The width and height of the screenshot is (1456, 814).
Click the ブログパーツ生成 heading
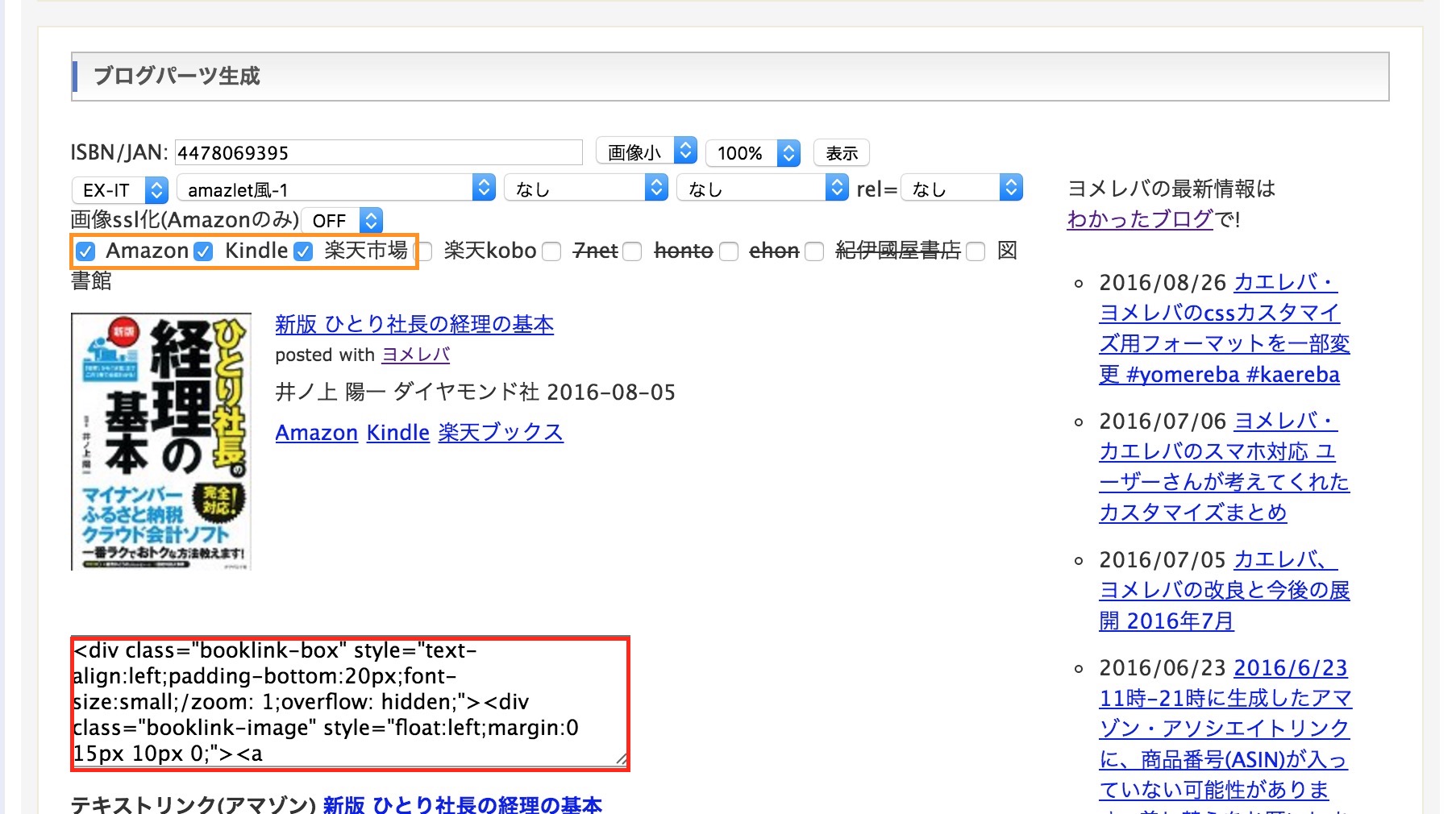tap(177, 77)
